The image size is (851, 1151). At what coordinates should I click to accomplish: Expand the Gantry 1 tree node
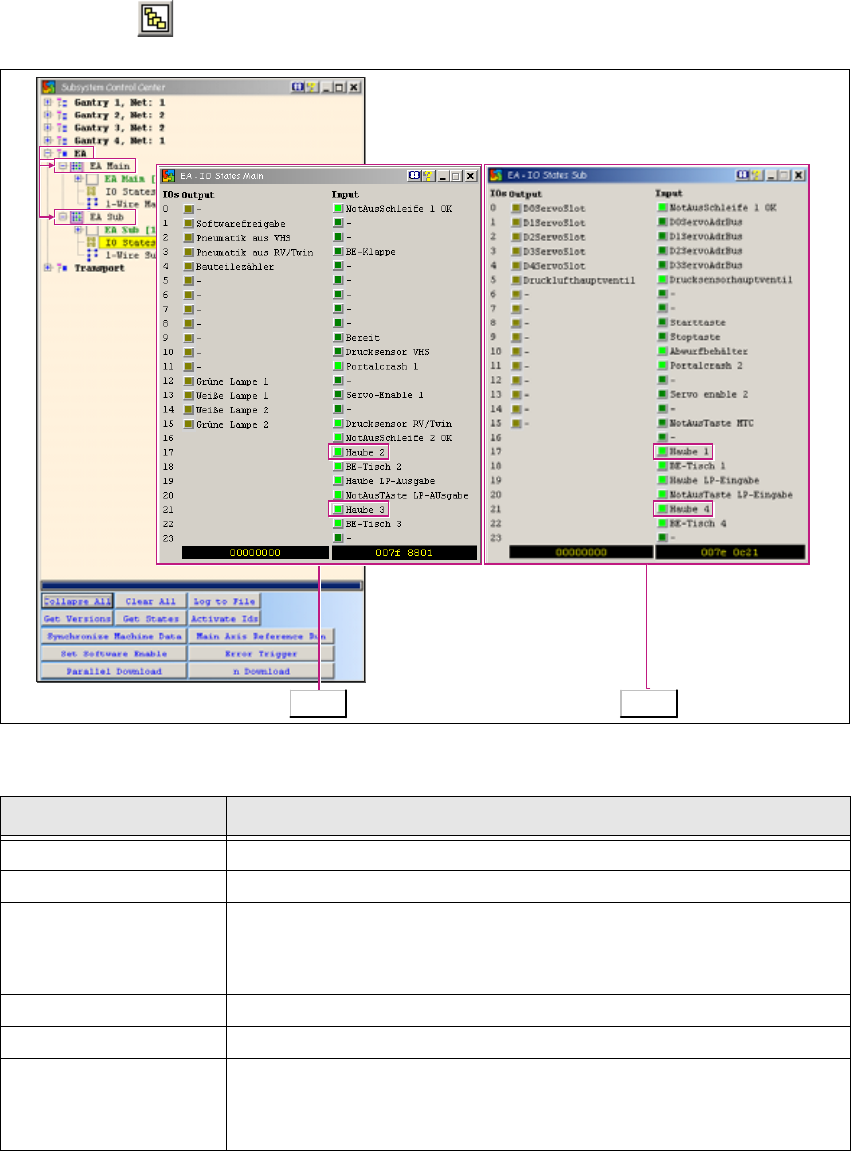pyautogui.click(x=48, y=102)
